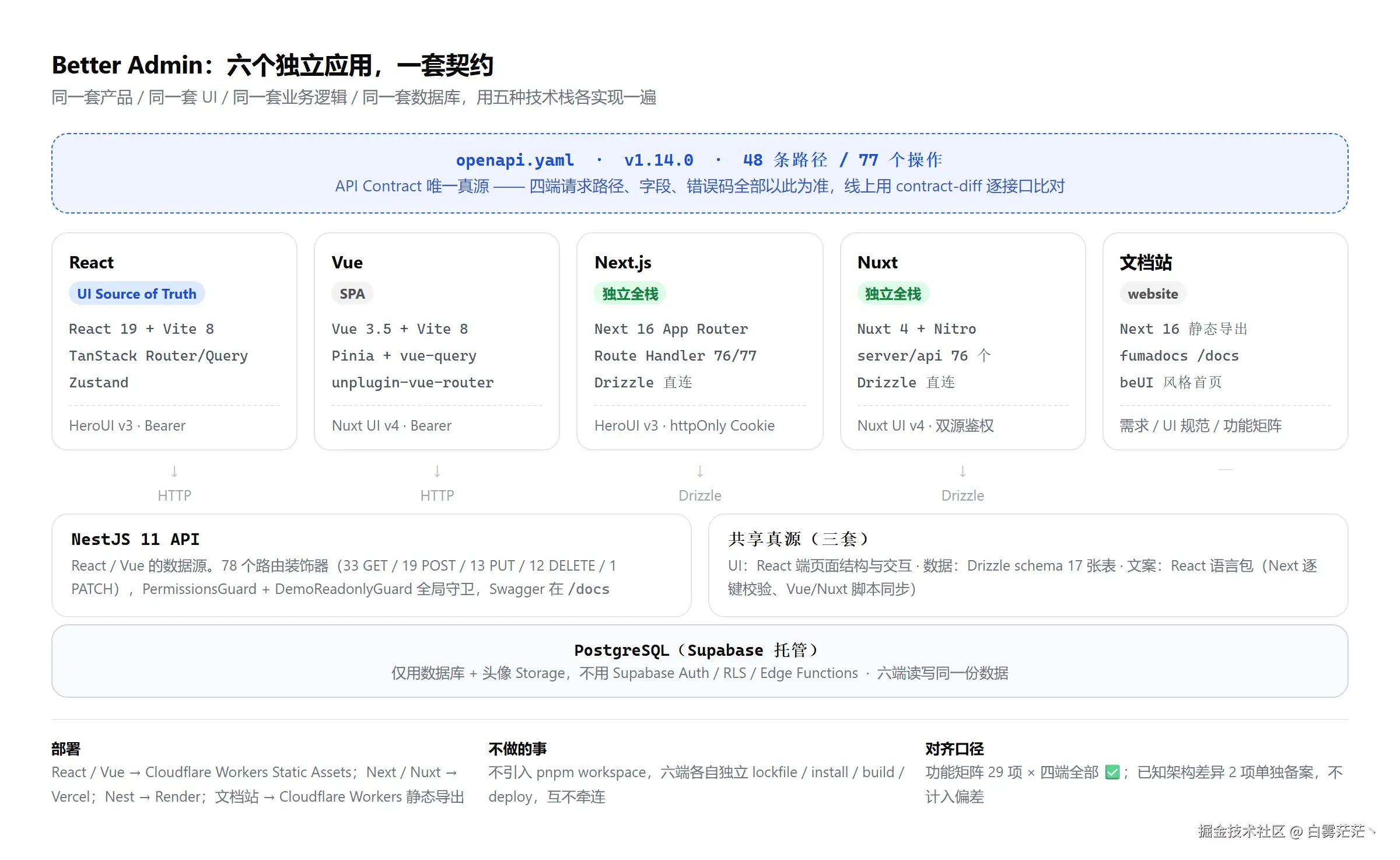Click the arrow above the HTTP label under React
This screenshot has height=860, width=1400.
[x=174, y=471]
